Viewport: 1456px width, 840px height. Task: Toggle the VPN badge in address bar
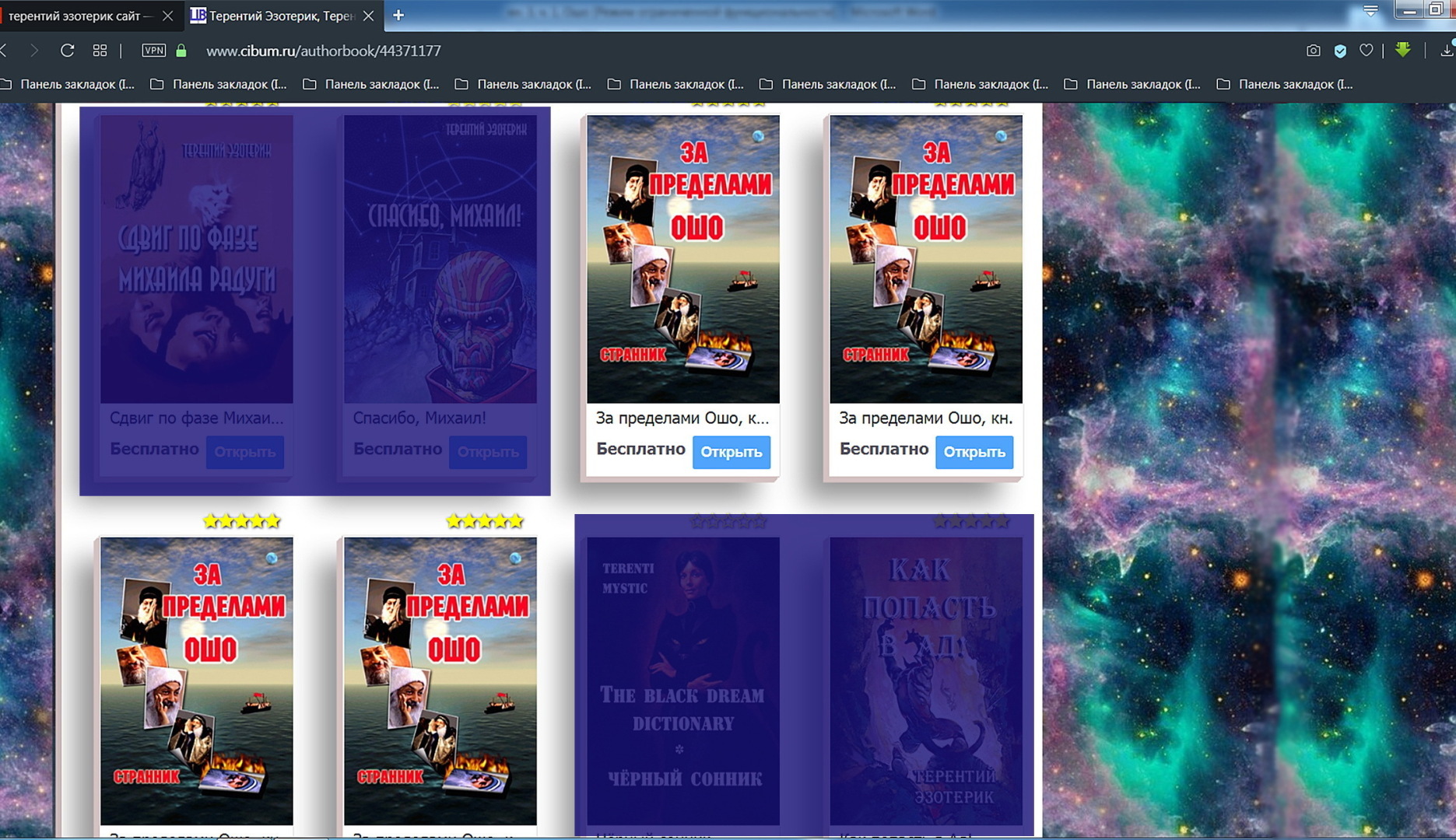tap(153, 51)
